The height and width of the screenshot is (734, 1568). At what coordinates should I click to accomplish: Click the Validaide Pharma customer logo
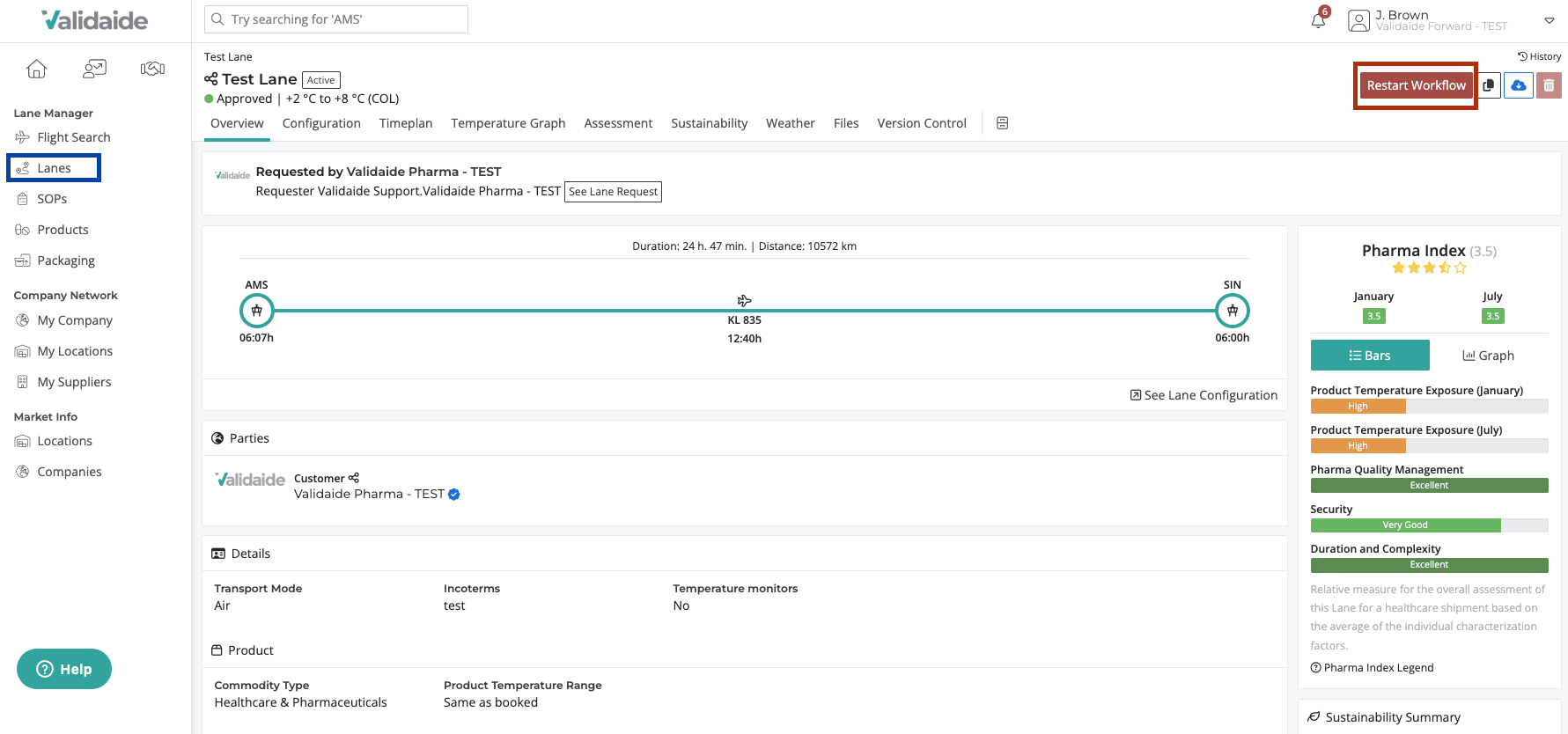pos(250,480)
